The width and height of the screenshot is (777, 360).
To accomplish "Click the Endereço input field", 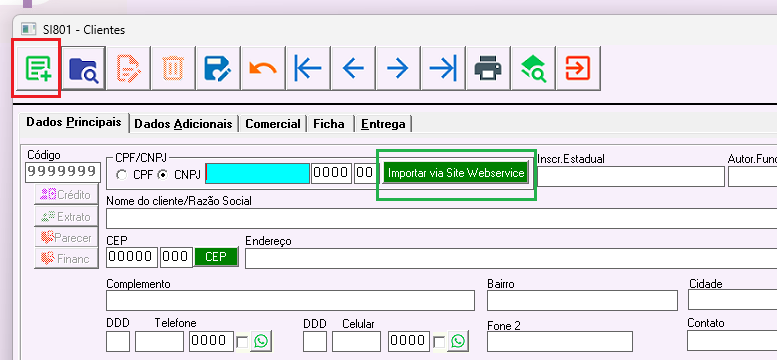I will (x=510, y=258).
